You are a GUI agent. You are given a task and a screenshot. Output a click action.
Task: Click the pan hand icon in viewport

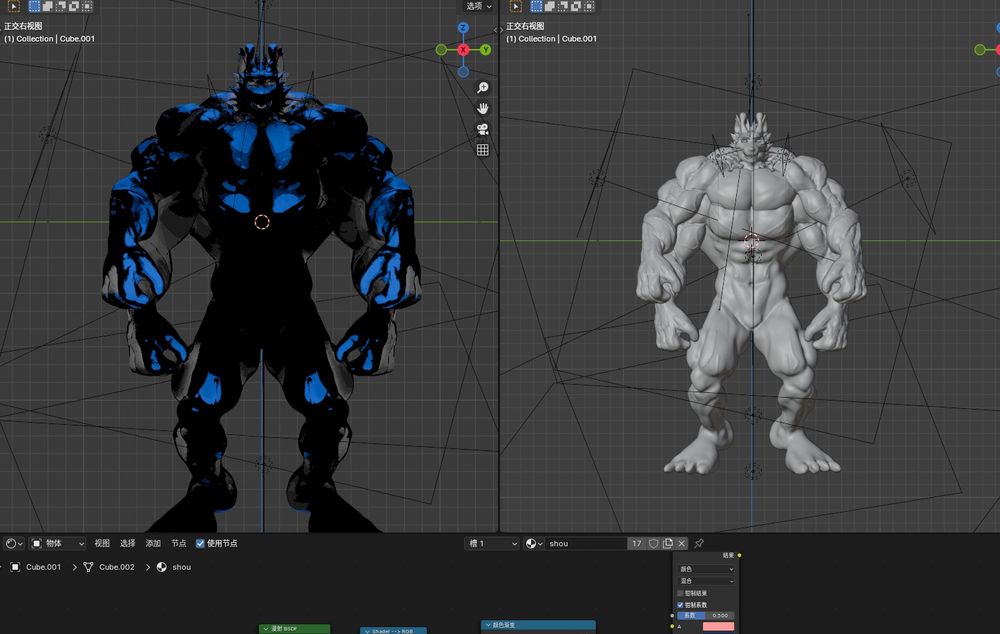coord(482,108)
